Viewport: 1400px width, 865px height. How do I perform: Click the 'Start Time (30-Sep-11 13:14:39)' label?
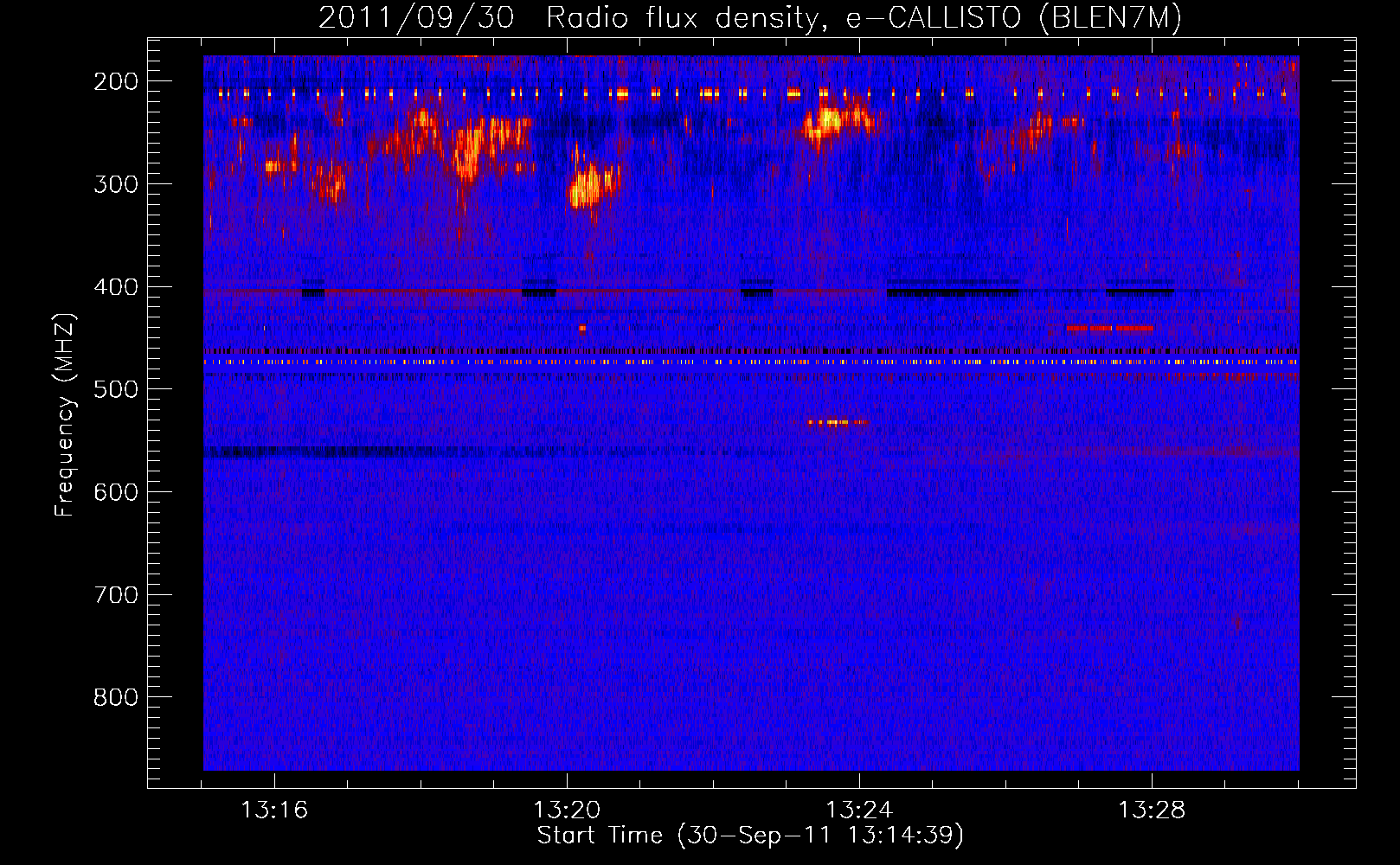tap(750, 836)
